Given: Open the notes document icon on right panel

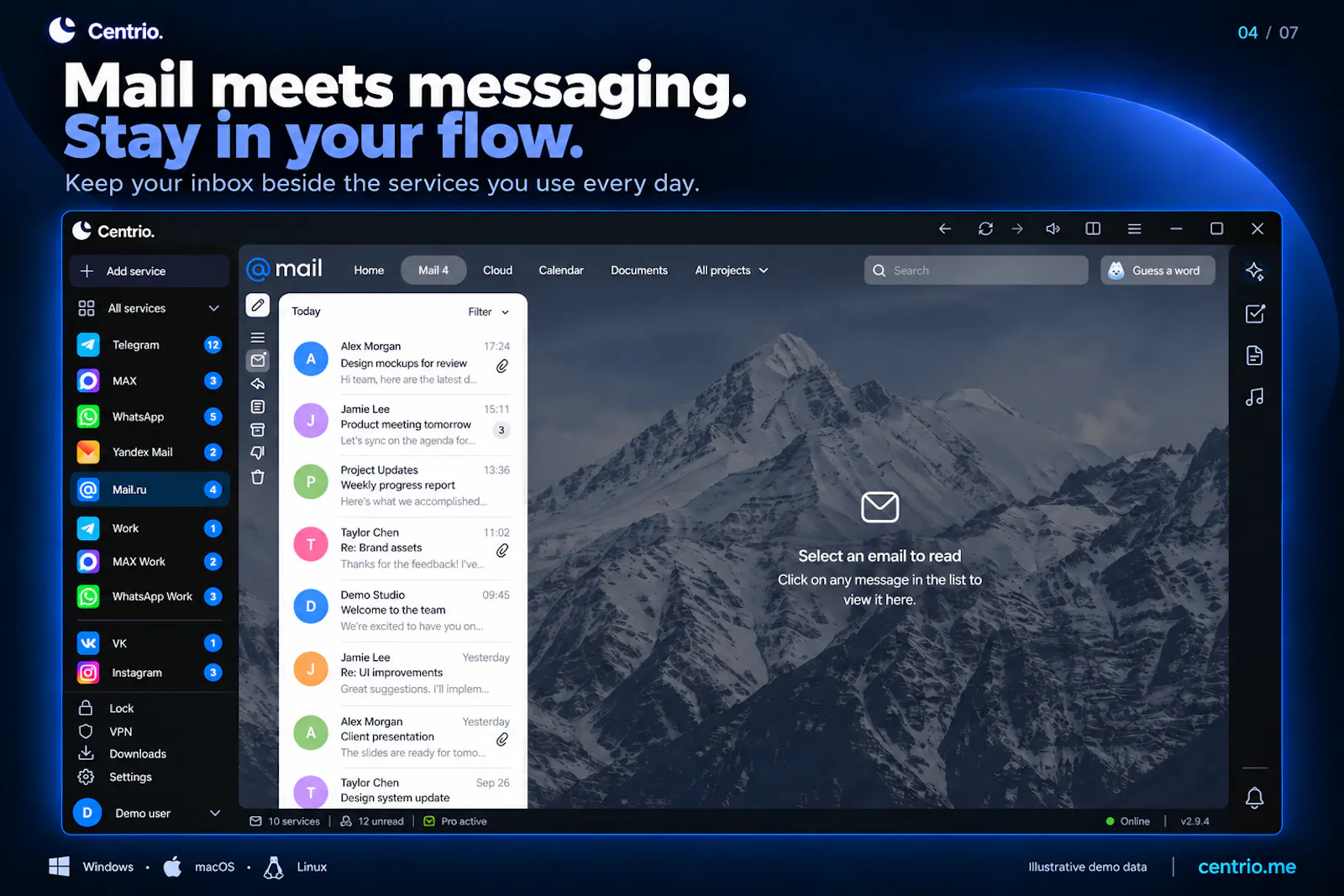Looking at the screenshot, I should (1254, 356).
